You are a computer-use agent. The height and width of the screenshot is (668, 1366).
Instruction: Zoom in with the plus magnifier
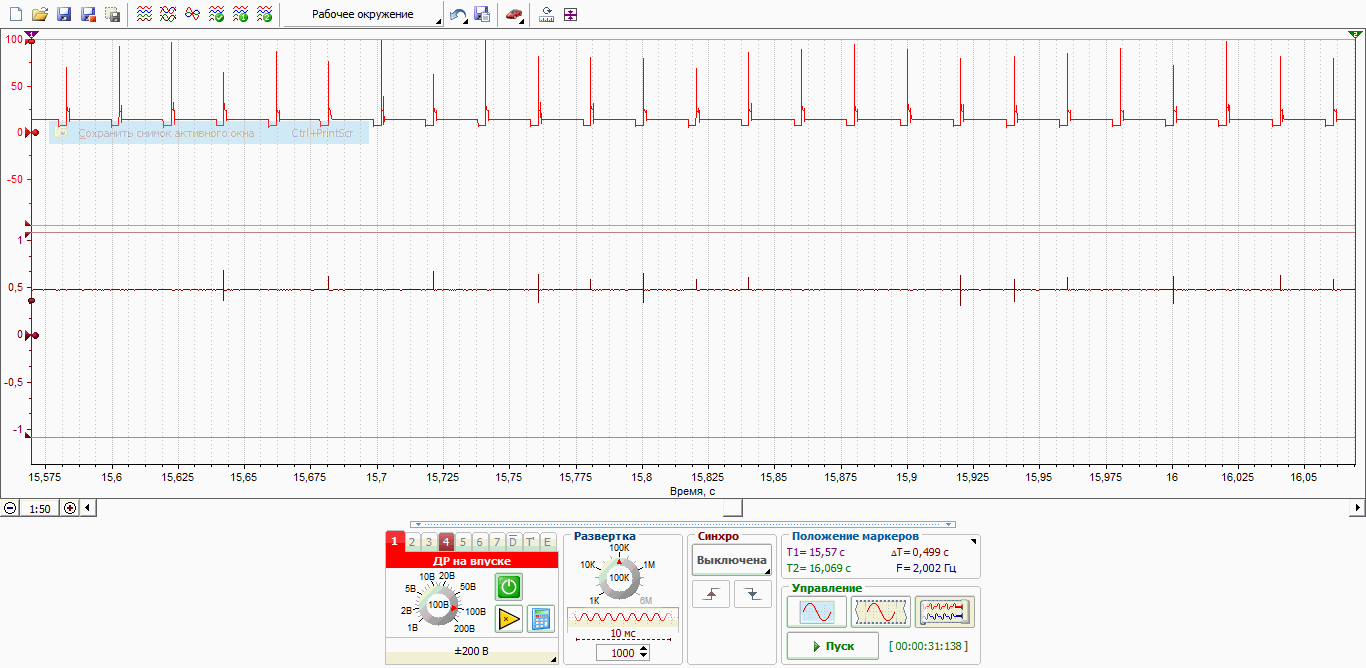click(70, 508)
